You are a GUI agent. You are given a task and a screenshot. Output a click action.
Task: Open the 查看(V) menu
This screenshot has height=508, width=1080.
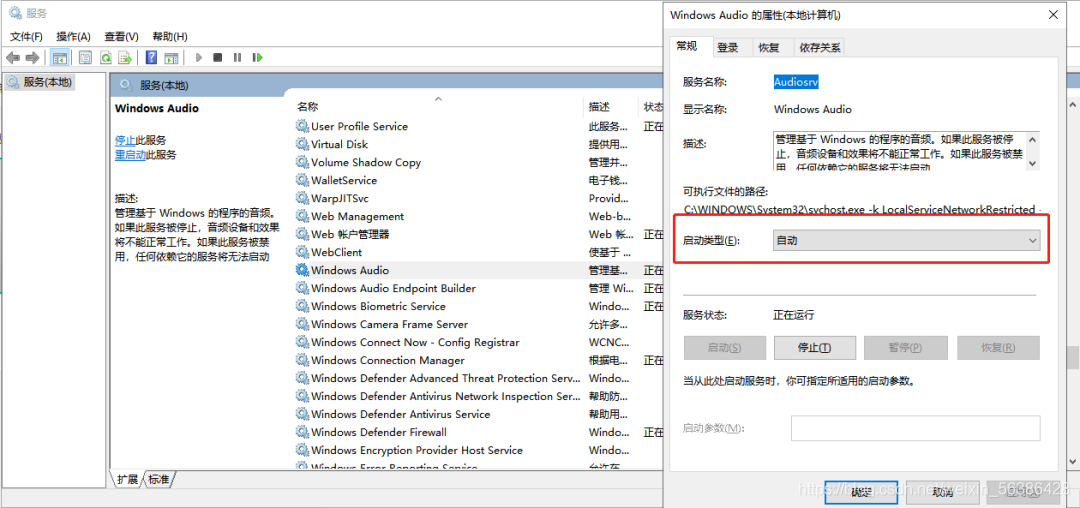pos(121,36)
